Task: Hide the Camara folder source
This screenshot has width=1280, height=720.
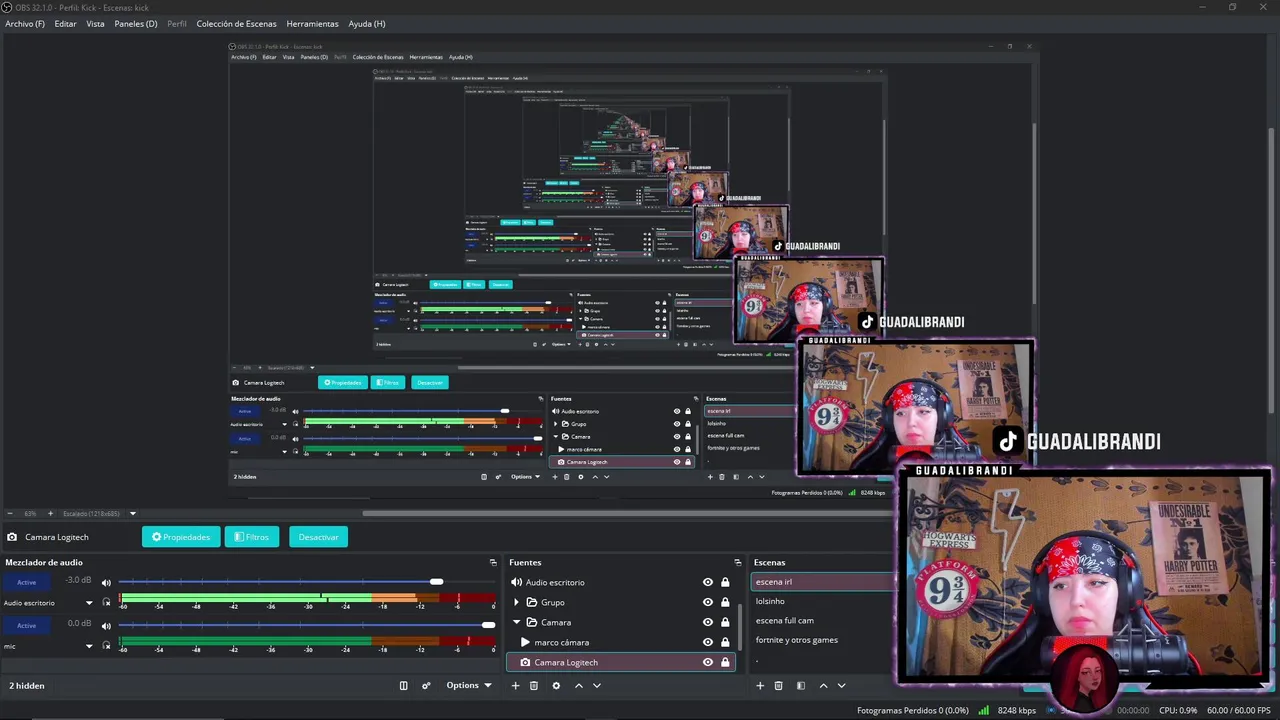Action: pyautogui.click(x=708, y=622)
